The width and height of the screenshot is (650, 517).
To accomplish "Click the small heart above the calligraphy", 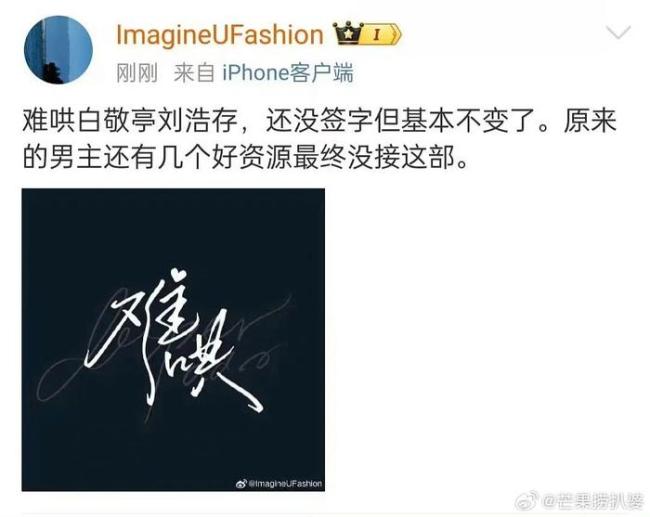I will click(x=179, y=275).
